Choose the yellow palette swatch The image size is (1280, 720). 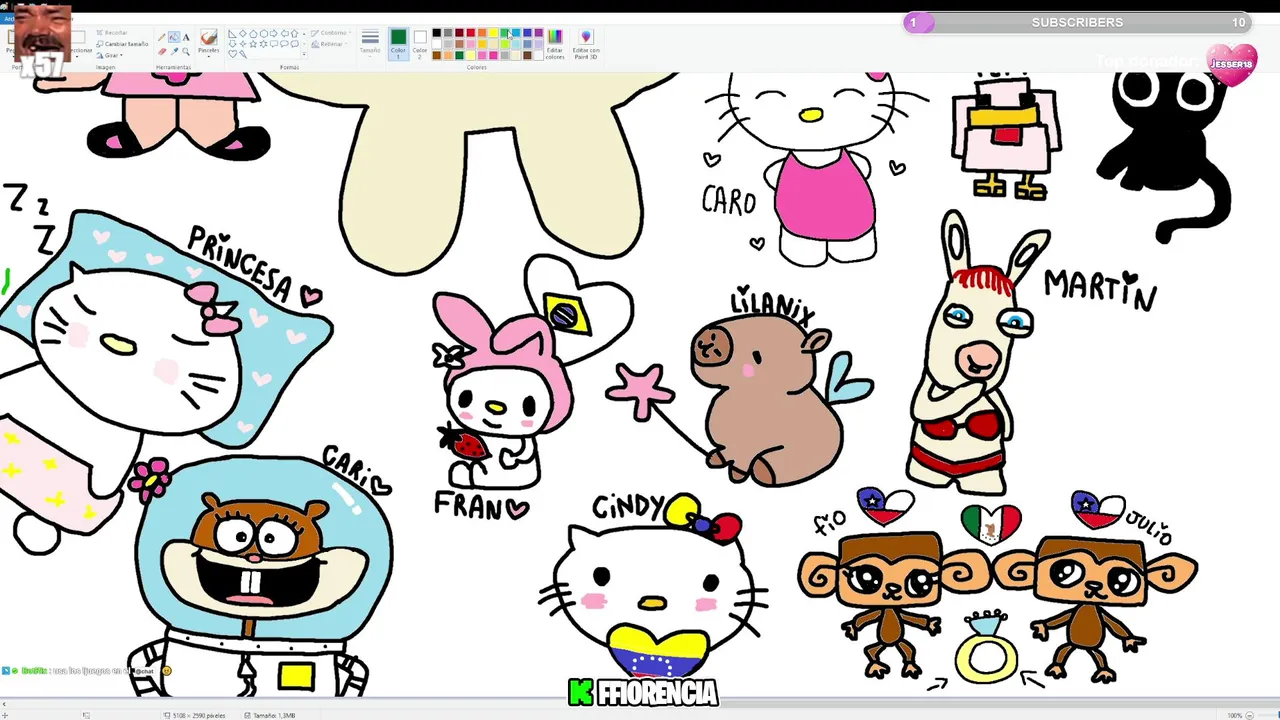click(x=493, y=32)
